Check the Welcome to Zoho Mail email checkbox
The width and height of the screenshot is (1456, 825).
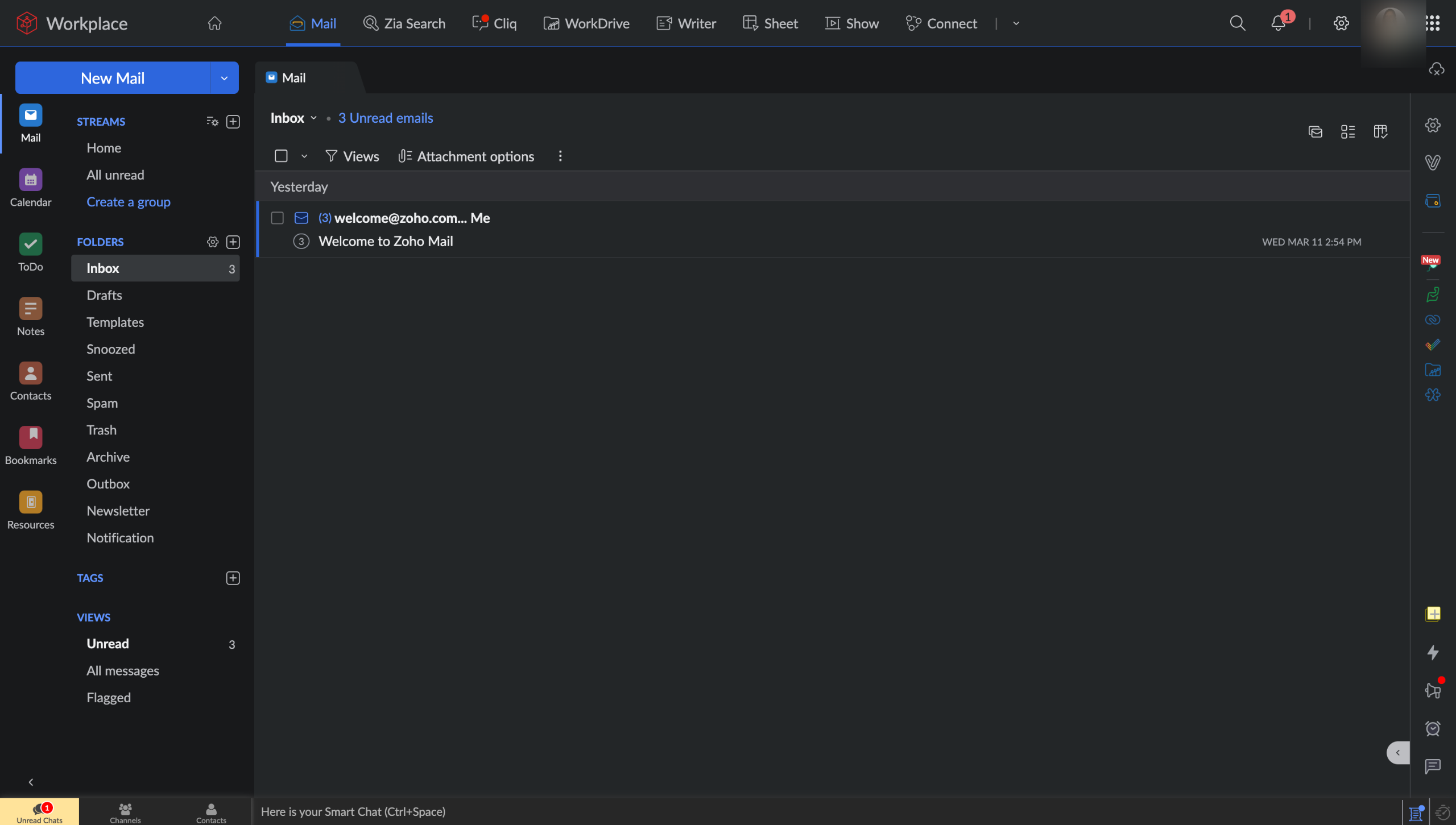pos(278,218)
